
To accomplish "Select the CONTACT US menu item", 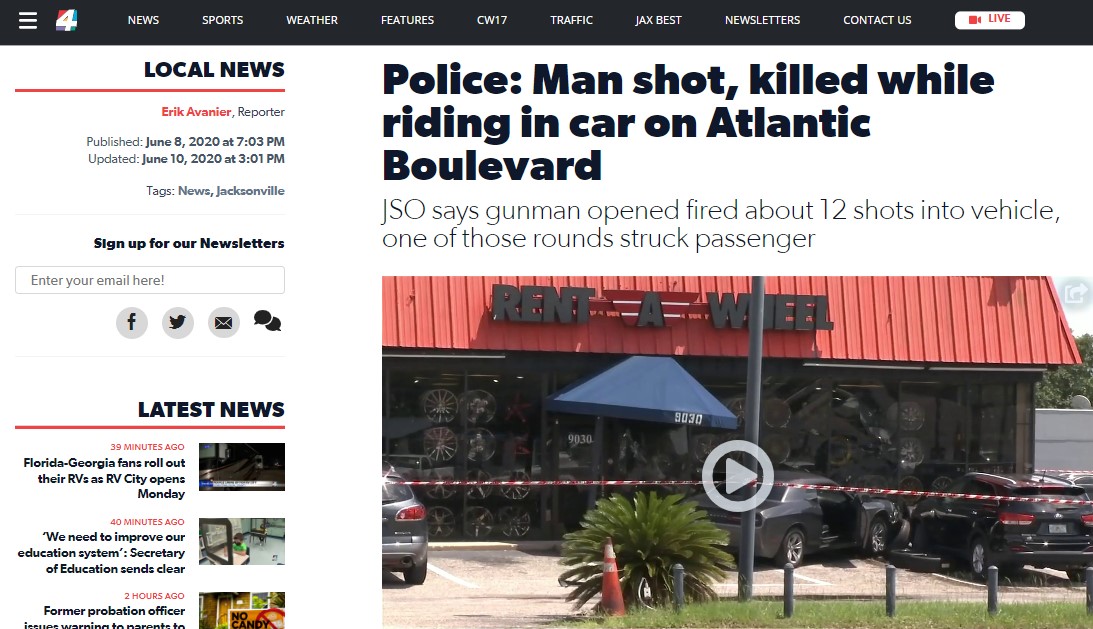I will click(877, 20).
